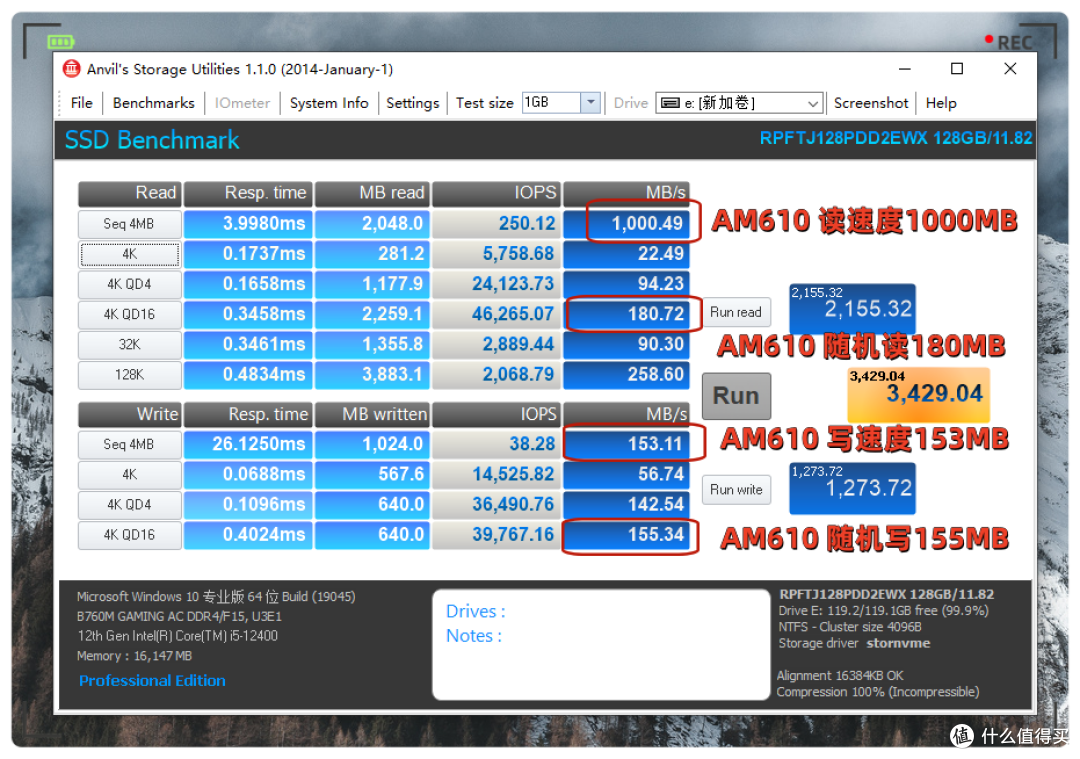Open the File menu
The width and height of the screenshot is (1080, 759).
coord(81,102)
